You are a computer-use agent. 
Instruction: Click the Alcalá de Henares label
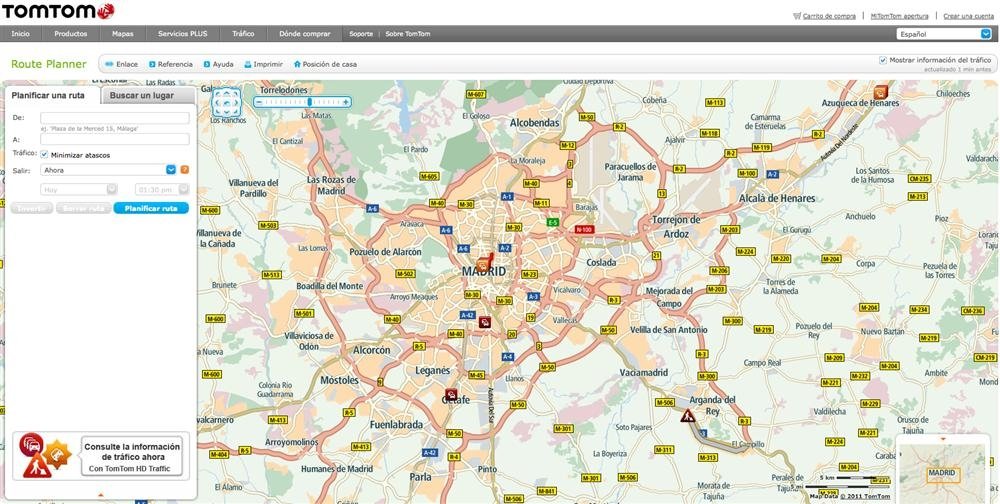[x=777, y=198]
